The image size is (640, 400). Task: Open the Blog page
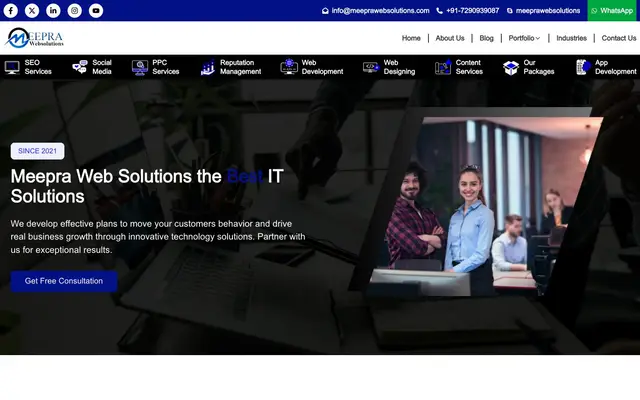[x=487, y=38]
